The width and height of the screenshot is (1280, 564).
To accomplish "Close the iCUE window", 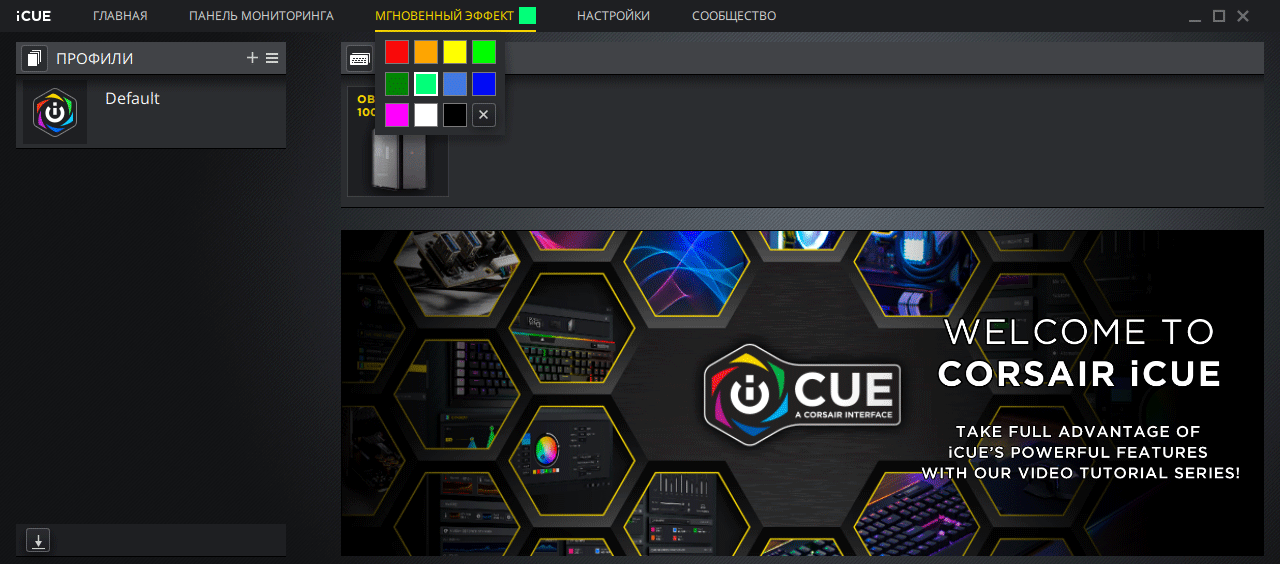I will (x=1243, y=16).
